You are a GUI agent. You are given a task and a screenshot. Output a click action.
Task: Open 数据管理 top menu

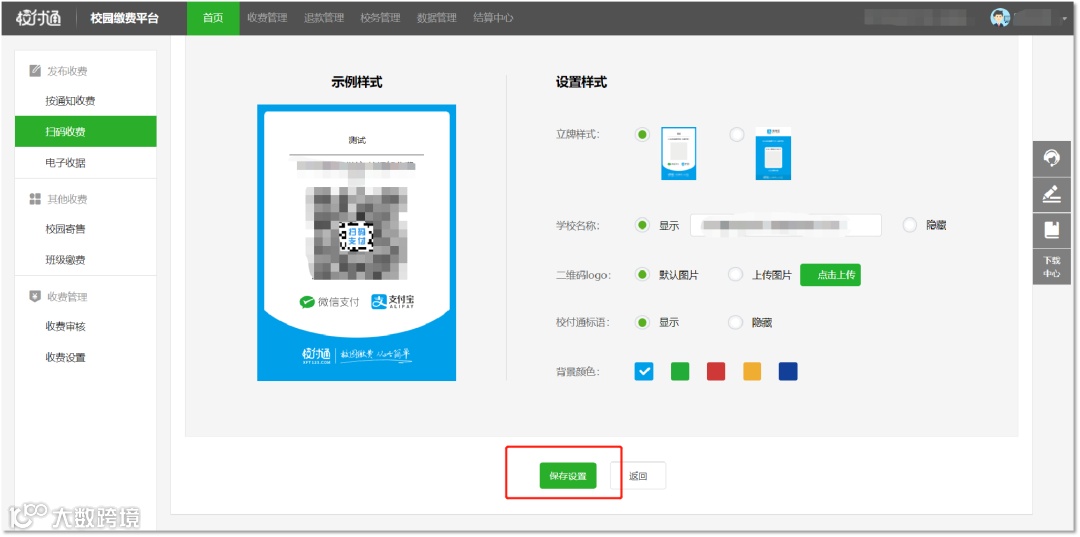[437, 18]
